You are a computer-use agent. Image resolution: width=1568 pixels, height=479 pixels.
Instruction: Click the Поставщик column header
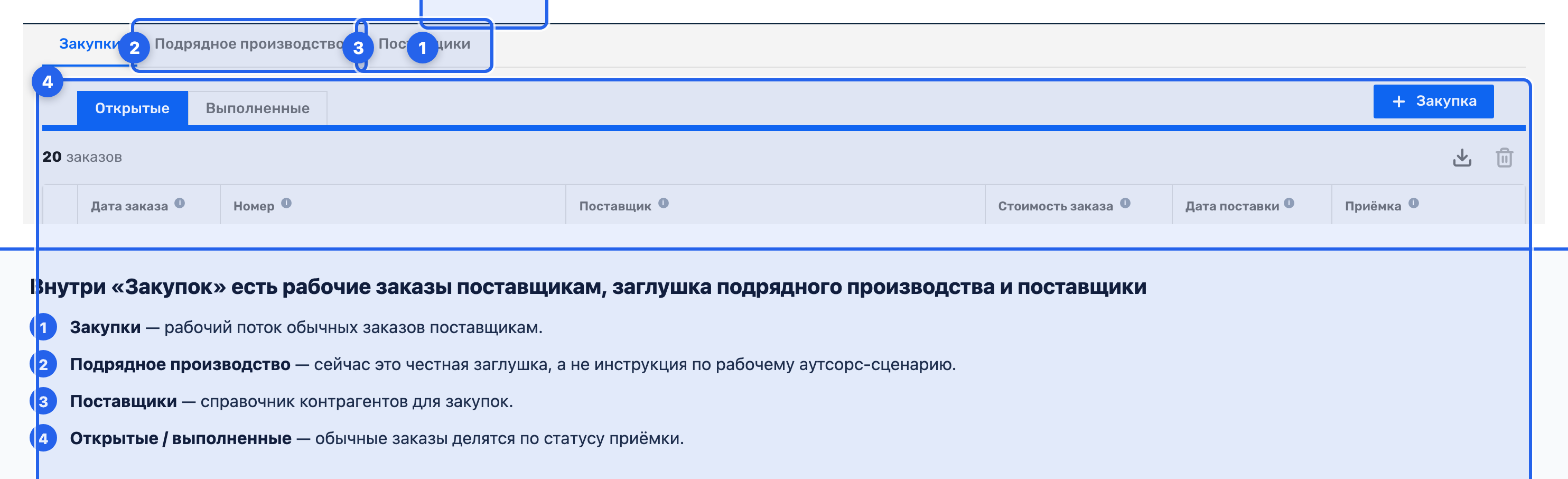(775, 205)
